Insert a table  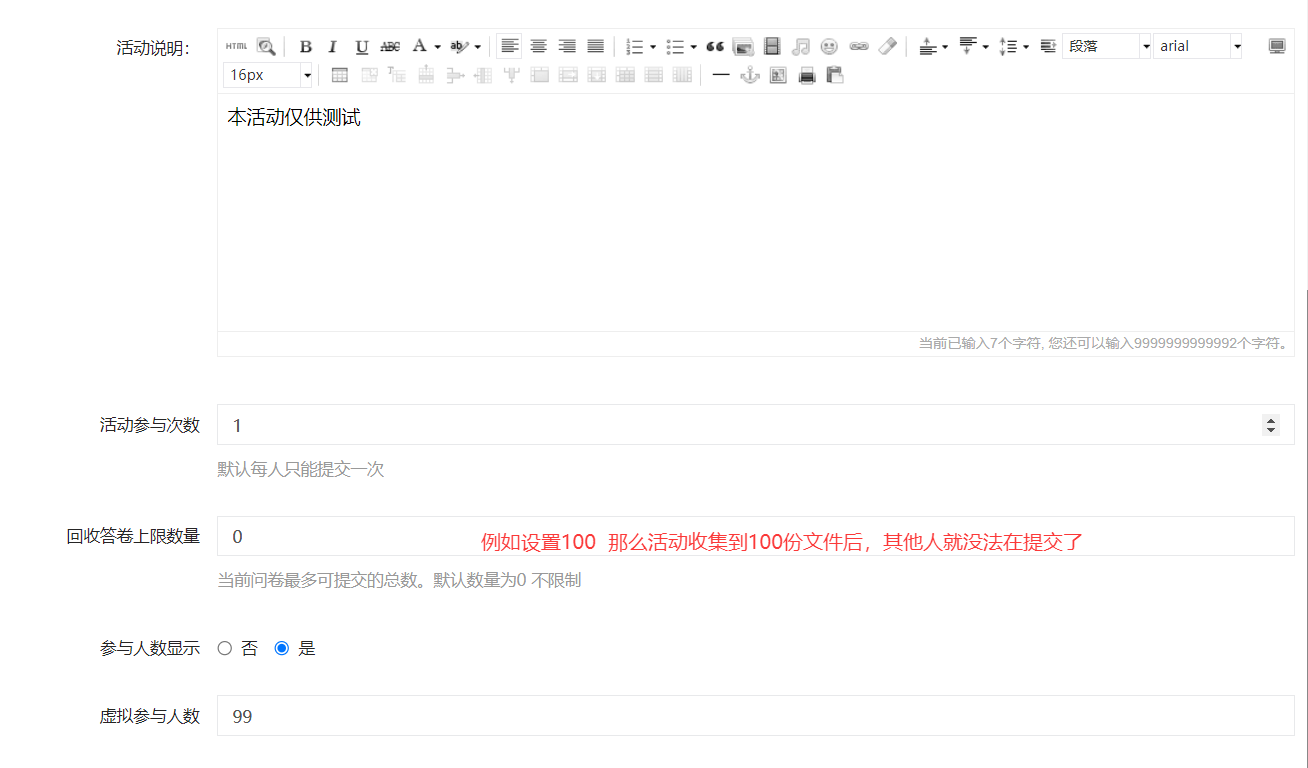(x=339, y=75)
